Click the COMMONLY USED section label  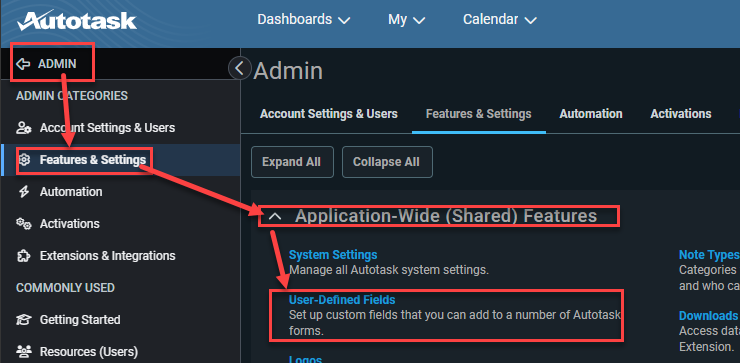click(65, 287)
